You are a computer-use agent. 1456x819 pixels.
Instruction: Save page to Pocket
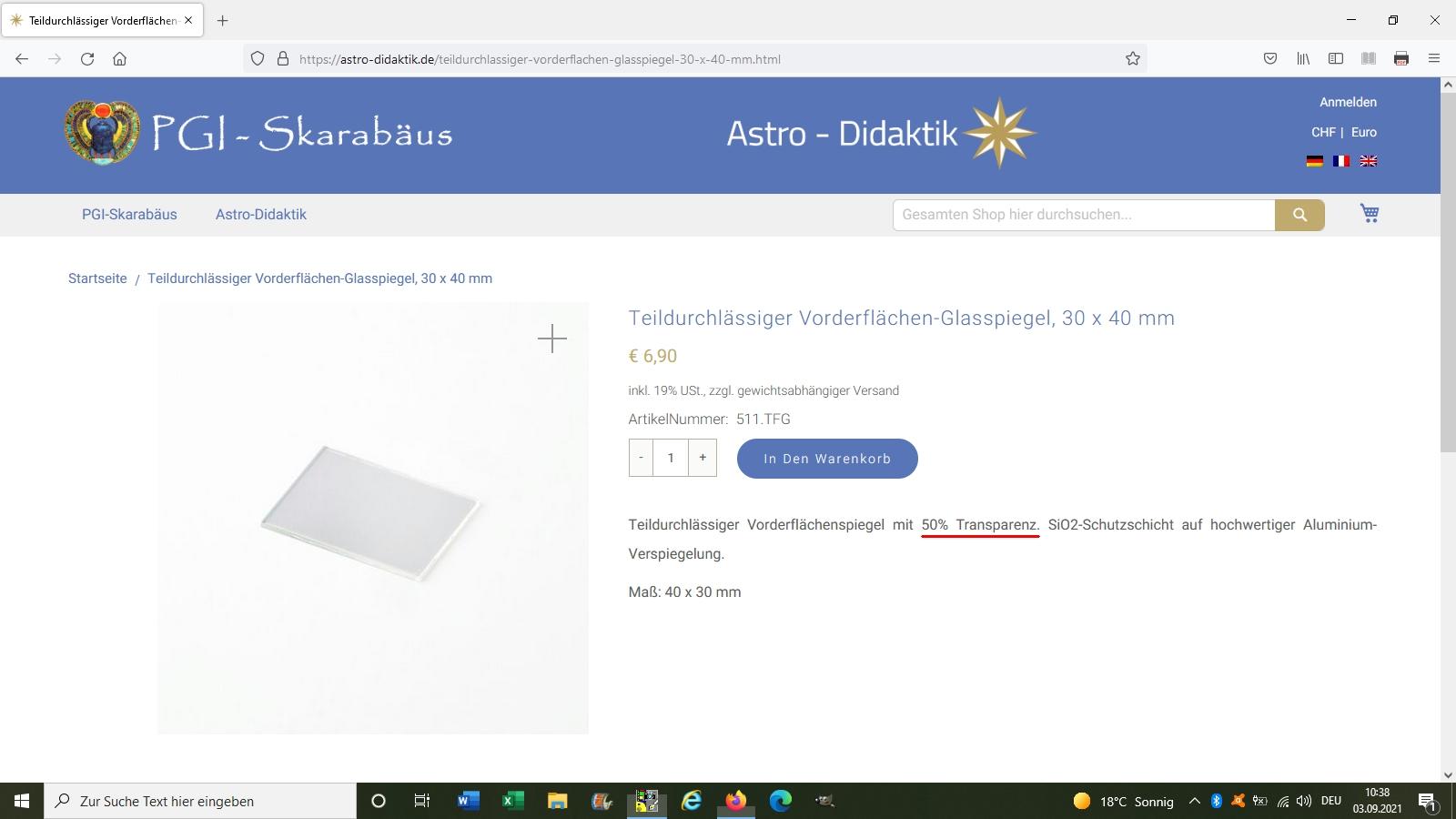(x=1270, y=59)
